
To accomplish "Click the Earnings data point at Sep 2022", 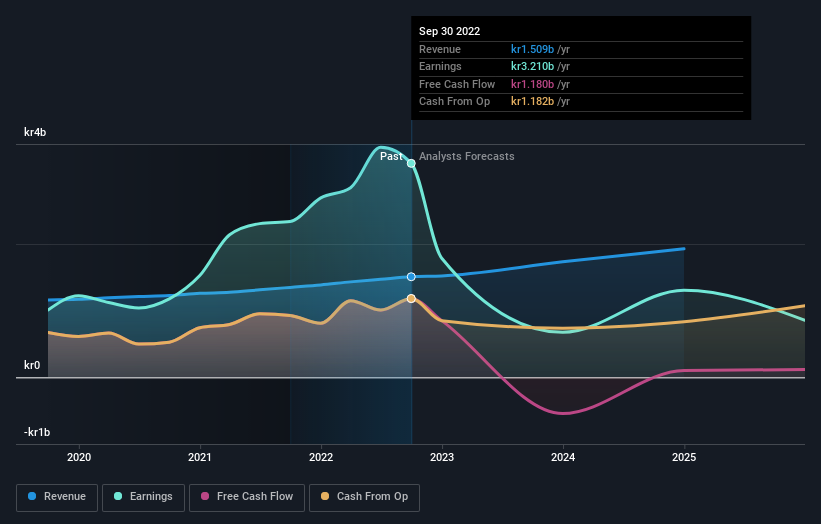I will point(412,163).
